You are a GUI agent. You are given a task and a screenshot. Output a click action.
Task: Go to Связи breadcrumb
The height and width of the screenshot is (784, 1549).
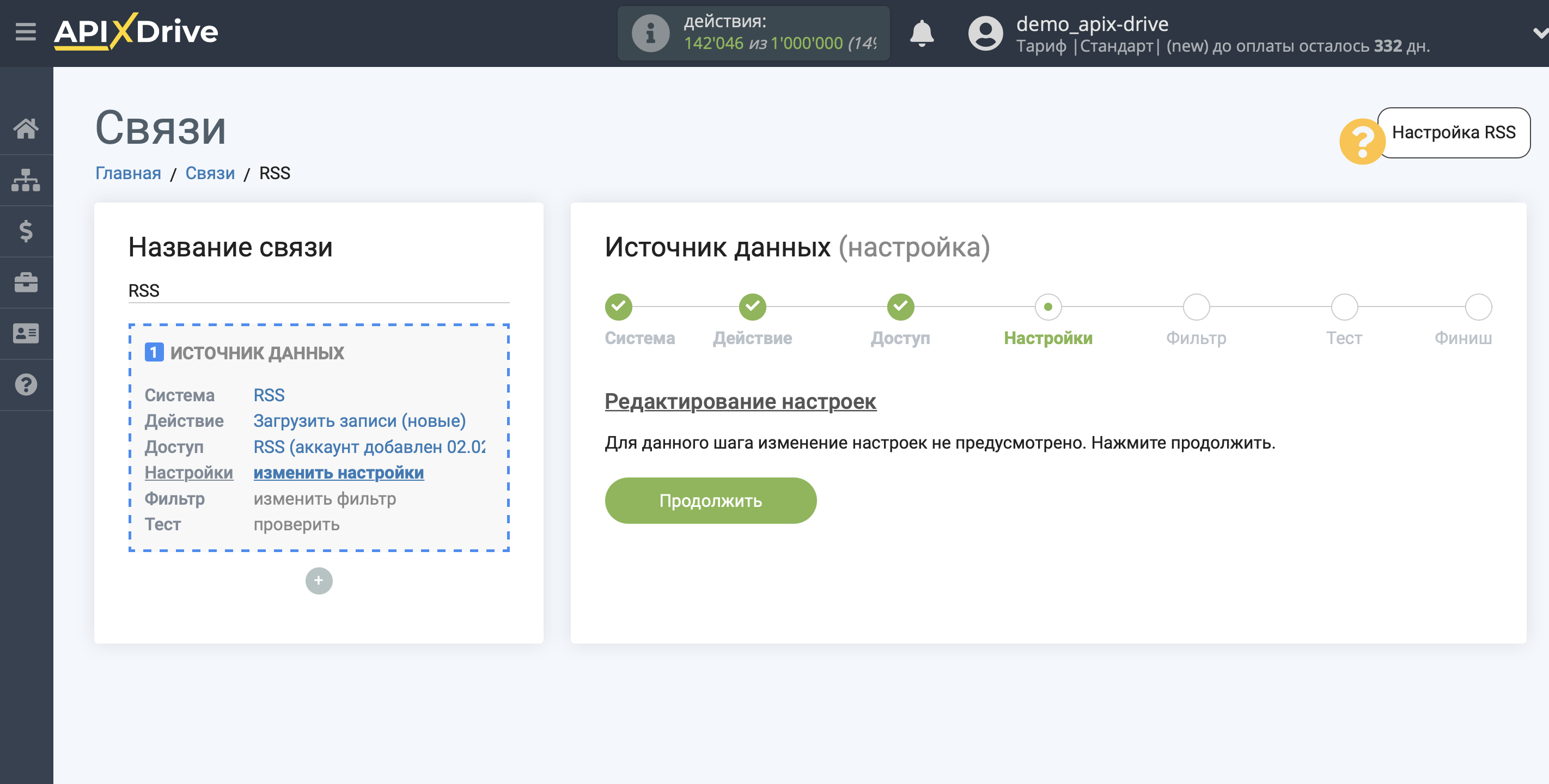pos(210,173)
